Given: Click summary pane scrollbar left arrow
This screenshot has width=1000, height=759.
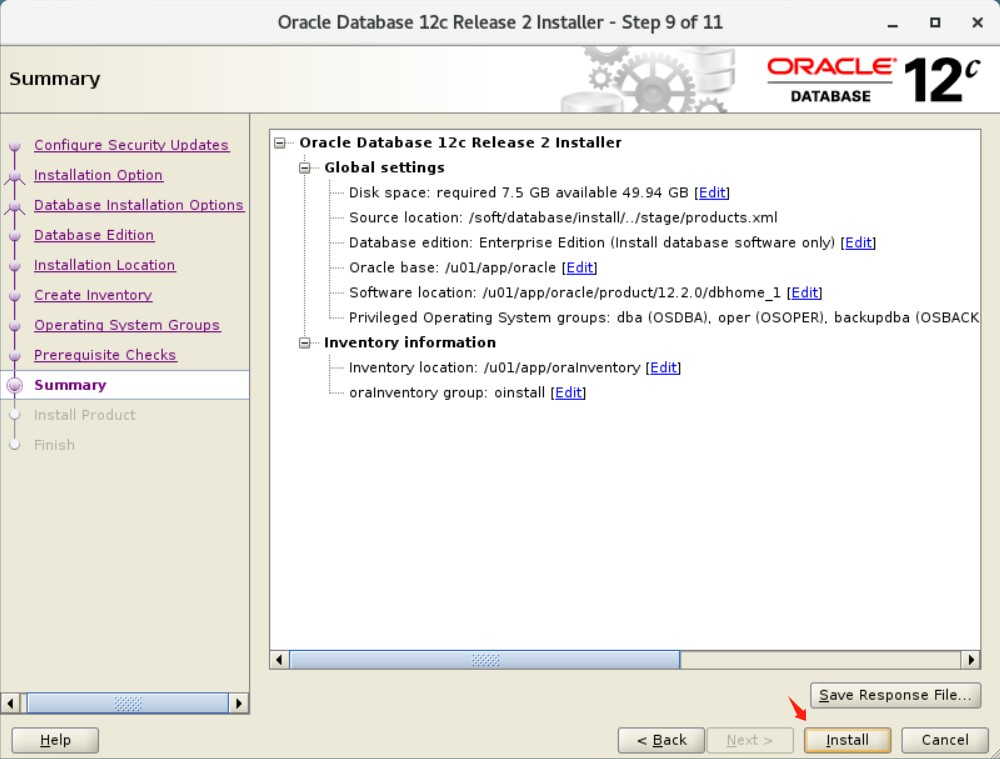Looking at the screenshot, I should pos(279,660).
